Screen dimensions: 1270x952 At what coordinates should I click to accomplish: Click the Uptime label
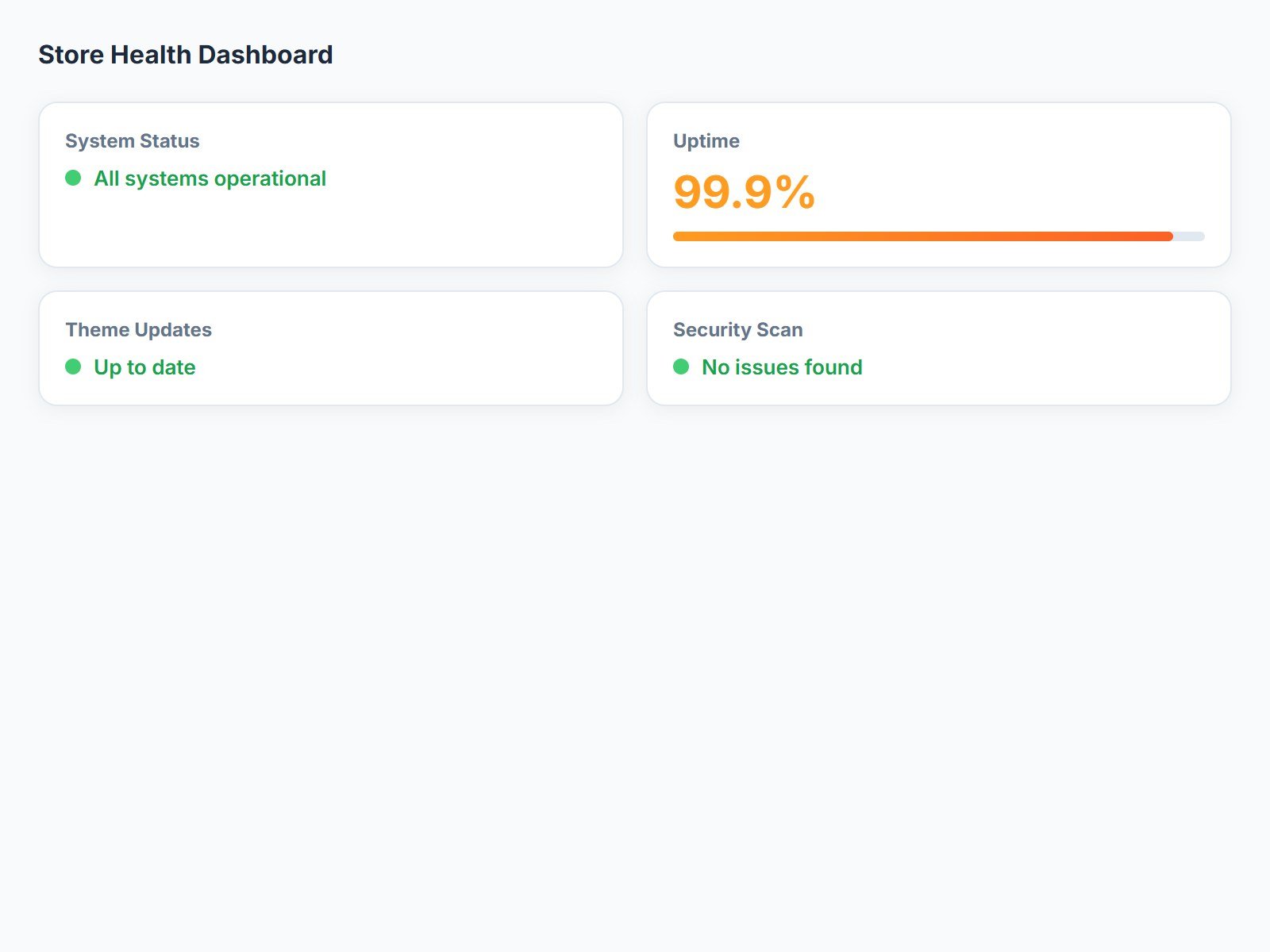706,141
